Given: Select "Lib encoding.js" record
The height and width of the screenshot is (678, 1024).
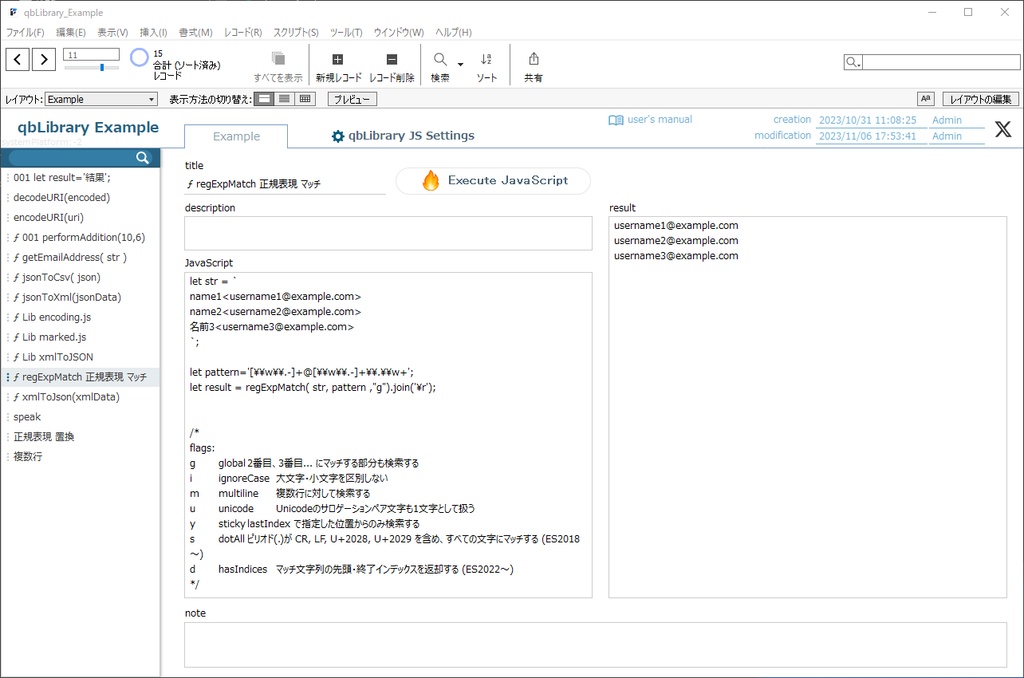Looking at the screenshot, I should (80, 317).
